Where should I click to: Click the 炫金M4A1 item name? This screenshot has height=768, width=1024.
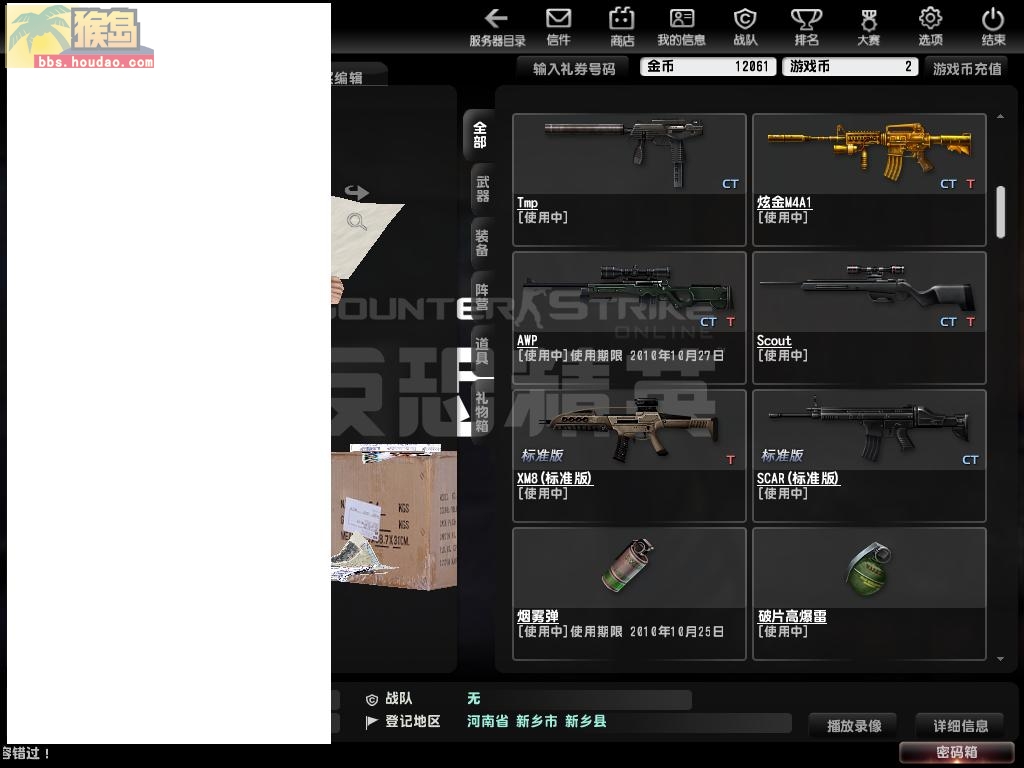pos(784,202)
